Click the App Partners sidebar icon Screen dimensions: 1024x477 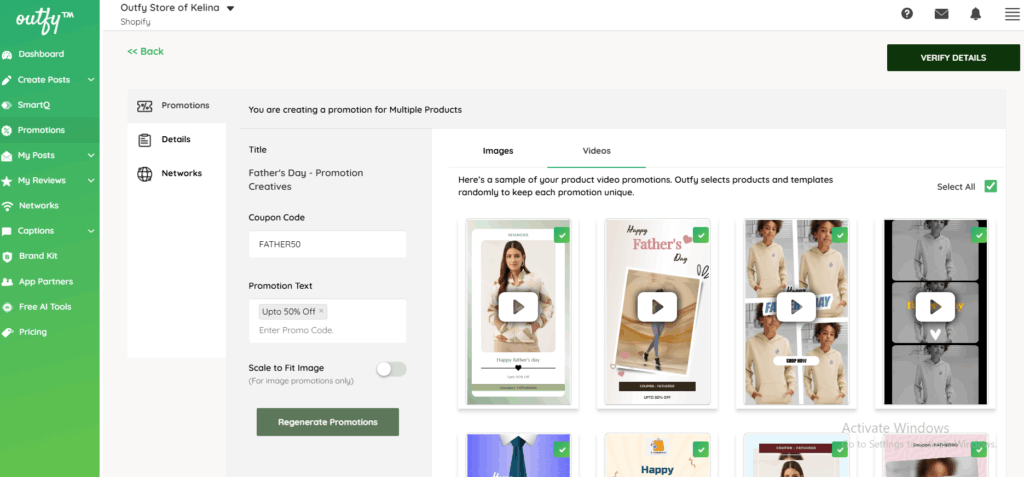click(x=8, y=282)
